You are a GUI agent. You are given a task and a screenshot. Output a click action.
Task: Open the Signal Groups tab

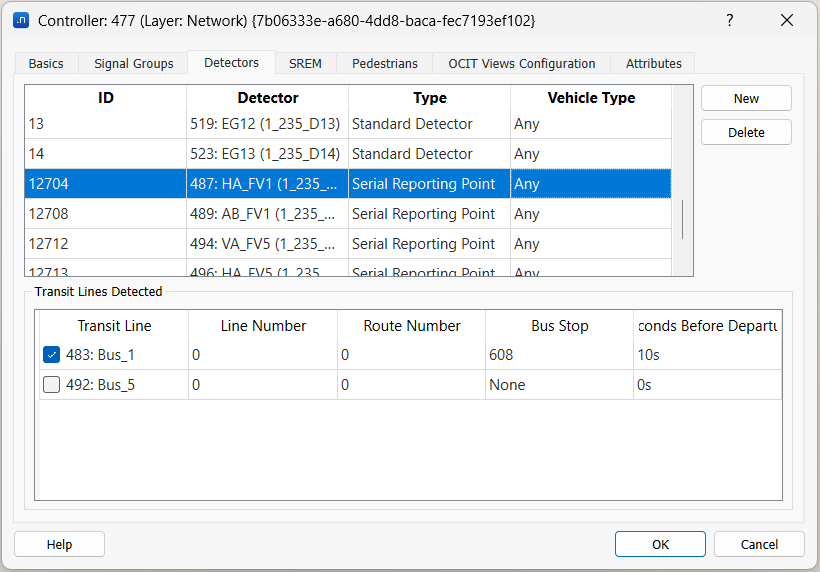(x=134, y=63)
